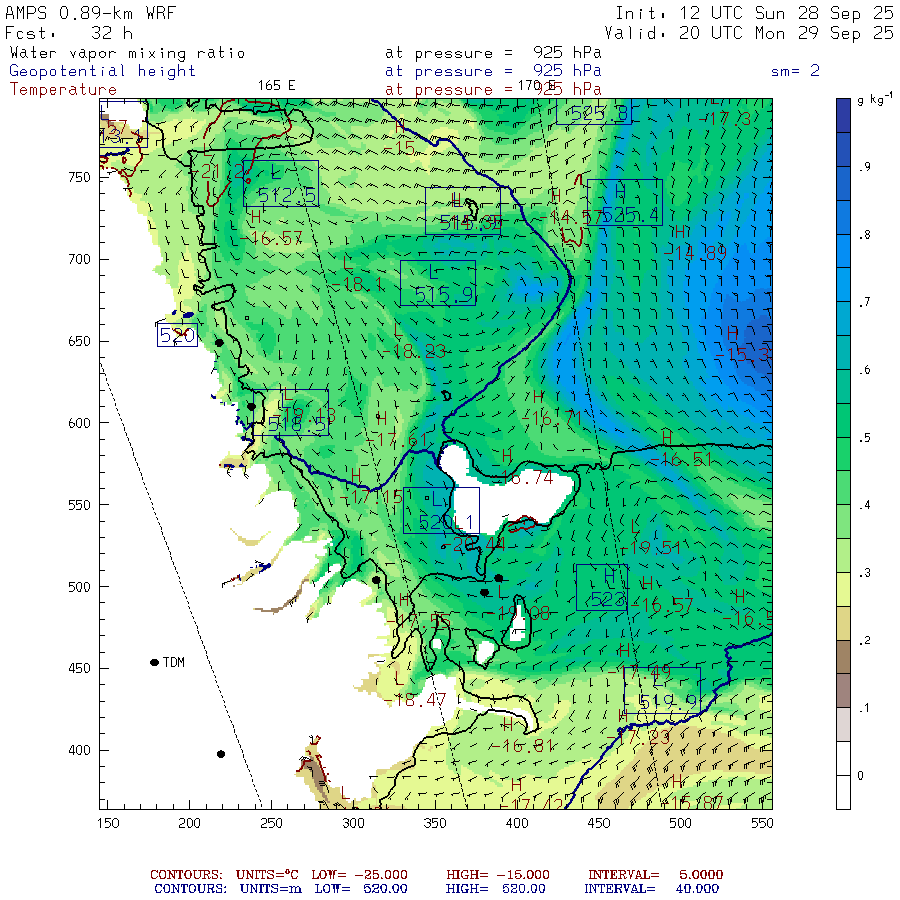Click the L -18.1 temperature label

click(358, 274)
